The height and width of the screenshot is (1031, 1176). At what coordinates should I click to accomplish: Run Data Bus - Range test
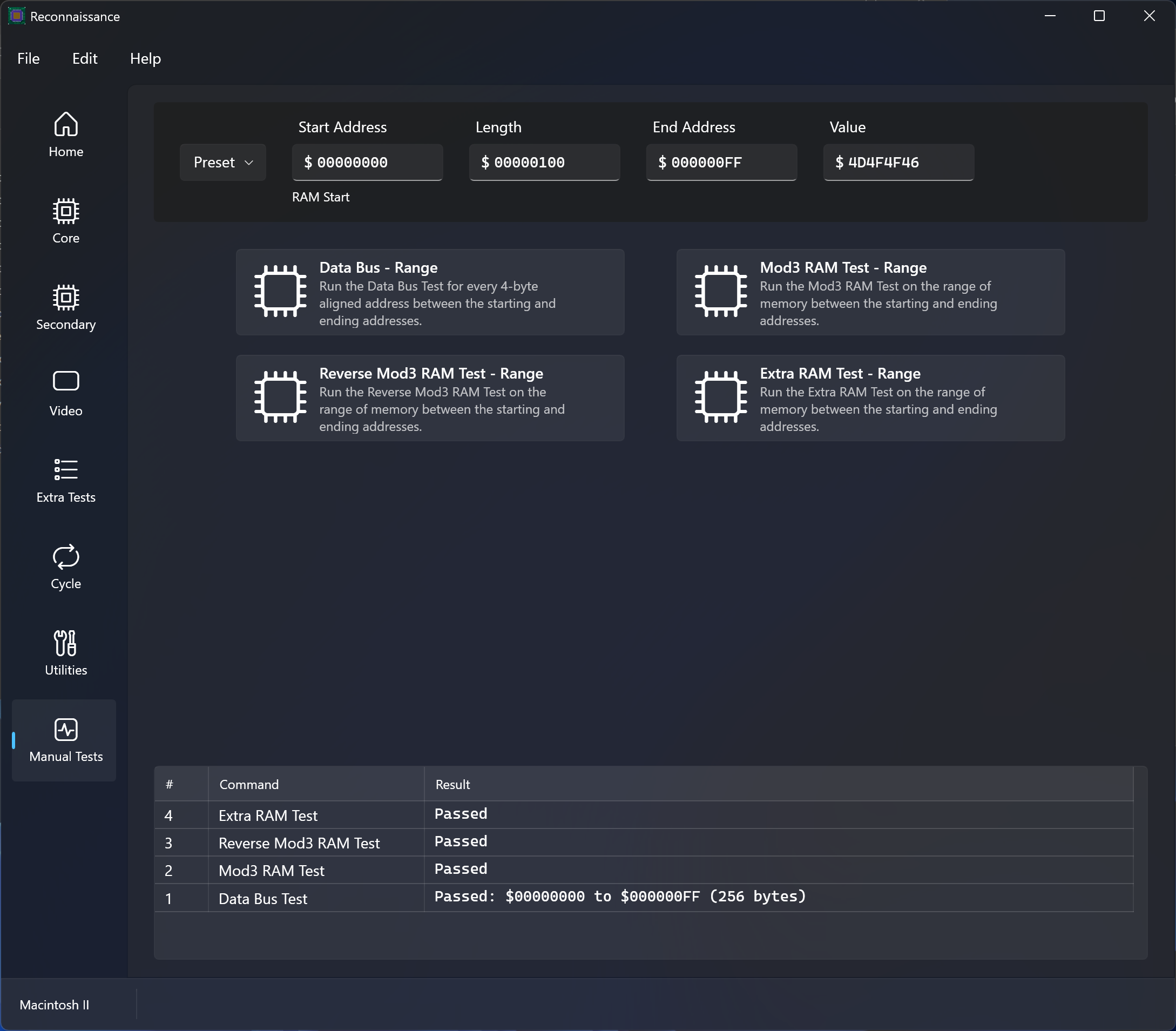[430, 292]
